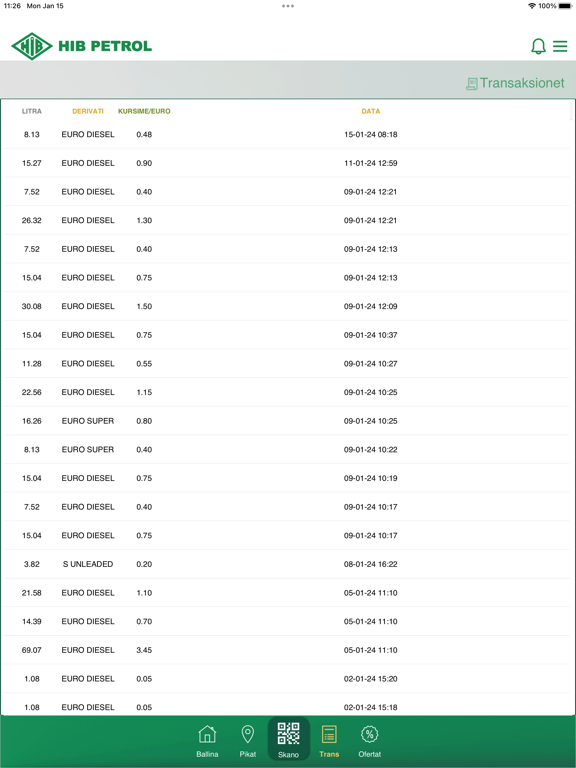Open the Pikat locations tab
Viewport: 576px width, 768px height.
pyautogui.click(x=248, y=741)
